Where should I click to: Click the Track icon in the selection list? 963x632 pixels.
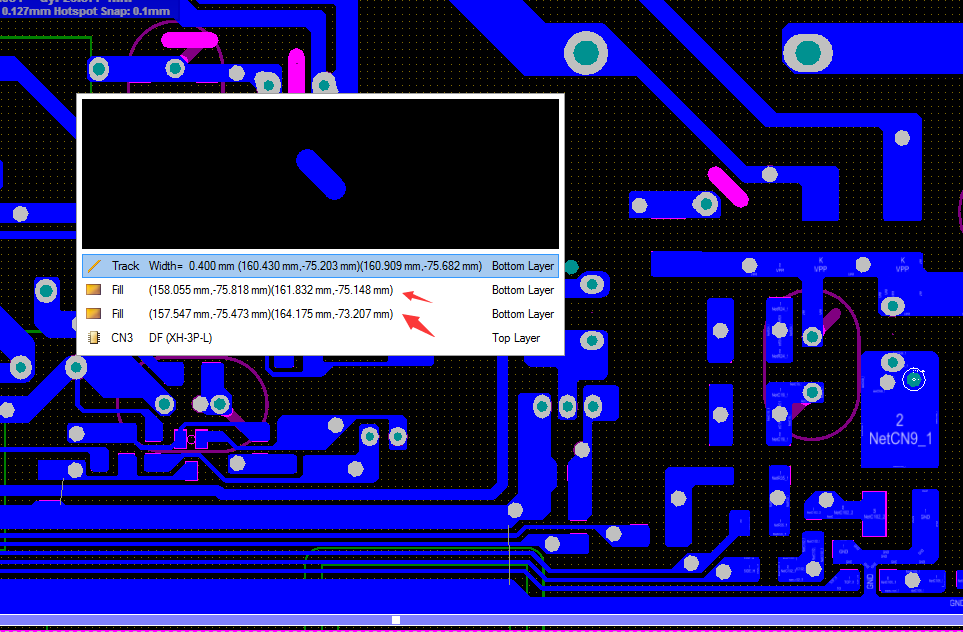coord(94,266)
